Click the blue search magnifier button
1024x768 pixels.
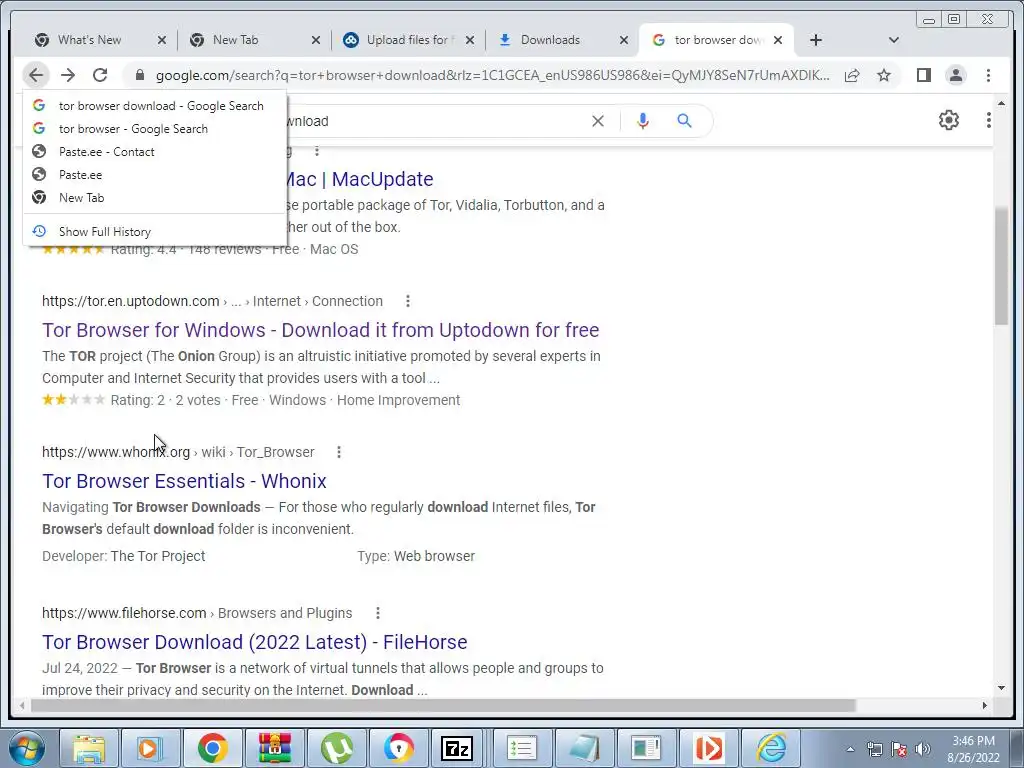point(684,121)
